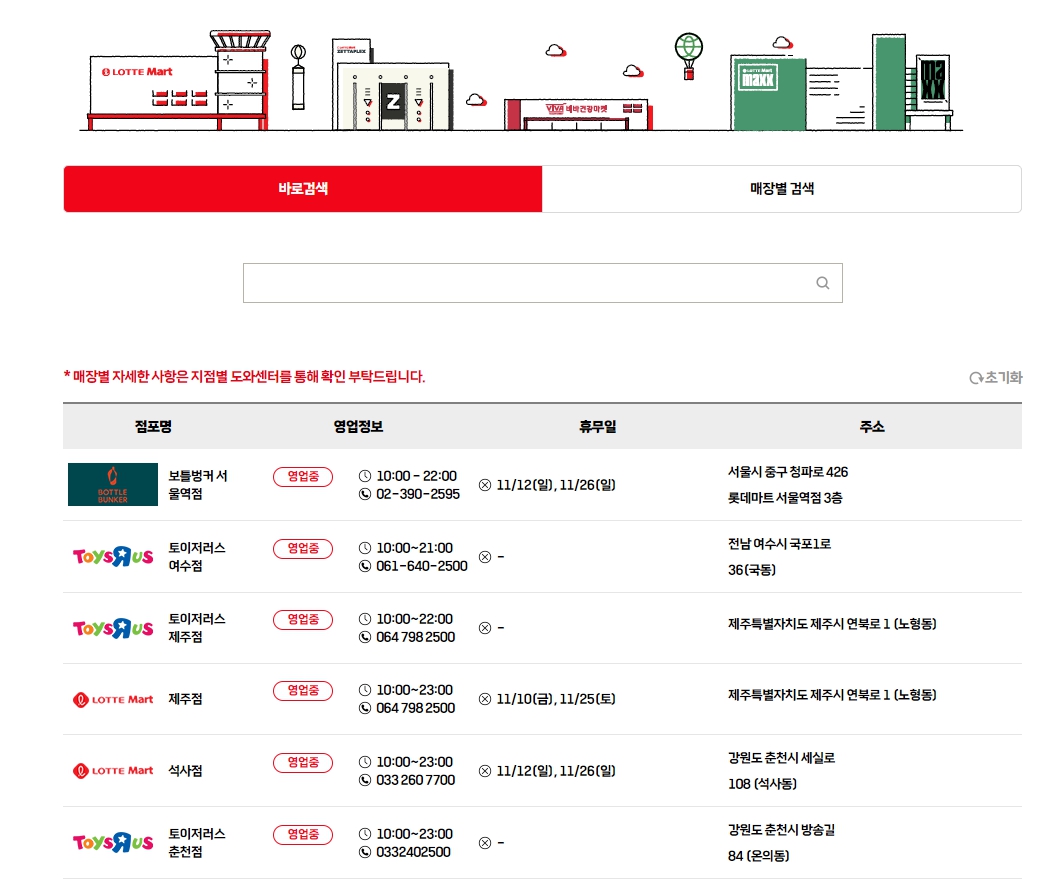Click clock icon in 토이저러스 제주점 row
This screenshot has height=884, width=1062.
[x=364, y=619]
